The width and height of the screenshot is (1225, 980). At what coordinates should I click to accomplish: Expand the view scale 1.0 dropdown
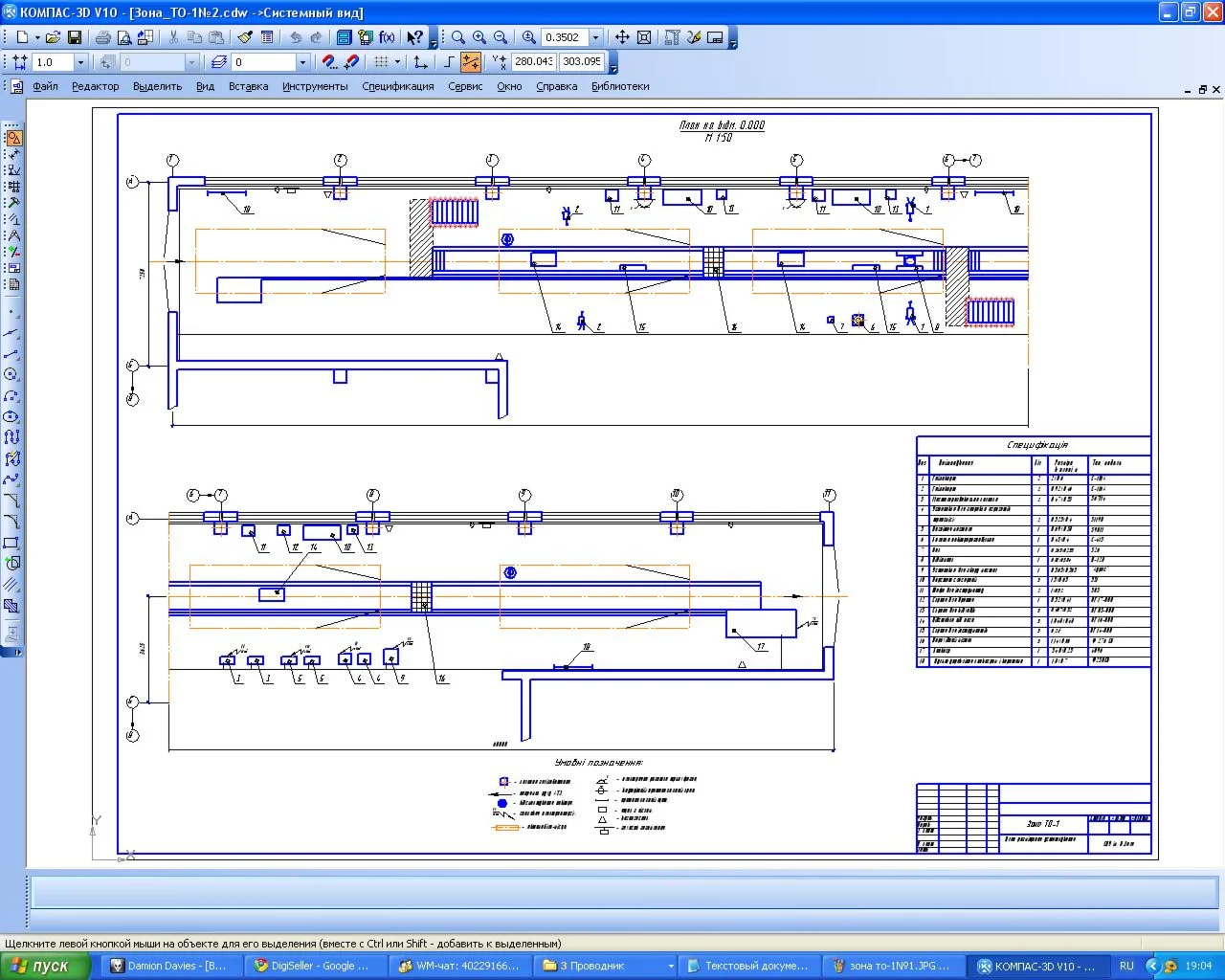click(x=80, y=62)
